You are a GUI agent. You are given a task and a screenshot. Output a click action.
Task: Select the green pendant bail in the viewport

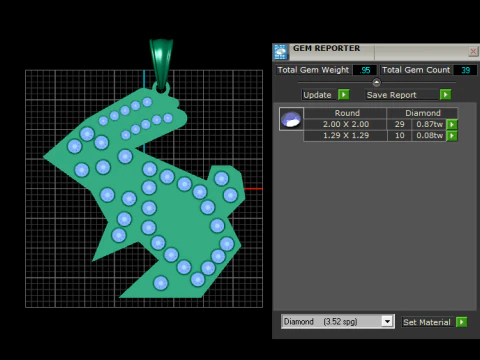click(161, 63)
